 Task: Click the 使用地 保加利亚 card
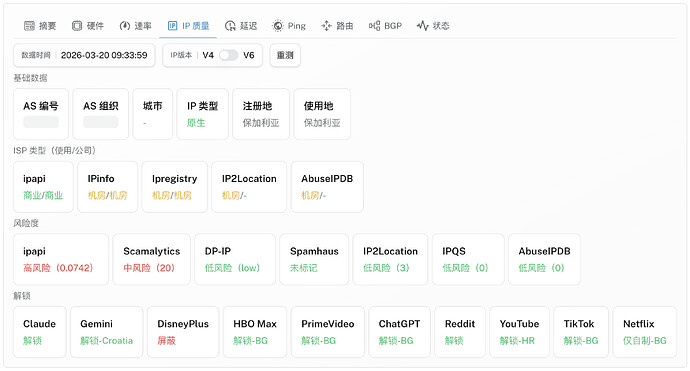(x=322, y=114)
